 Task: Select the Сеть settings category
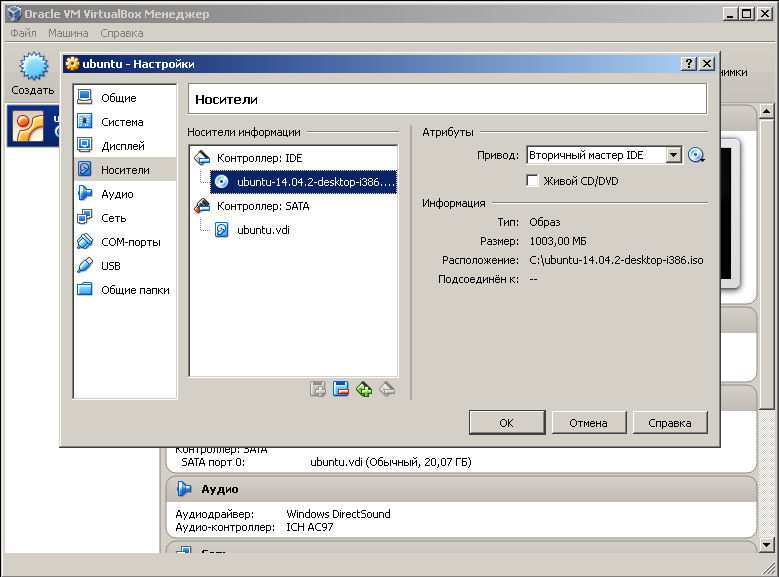click(125, 218)
